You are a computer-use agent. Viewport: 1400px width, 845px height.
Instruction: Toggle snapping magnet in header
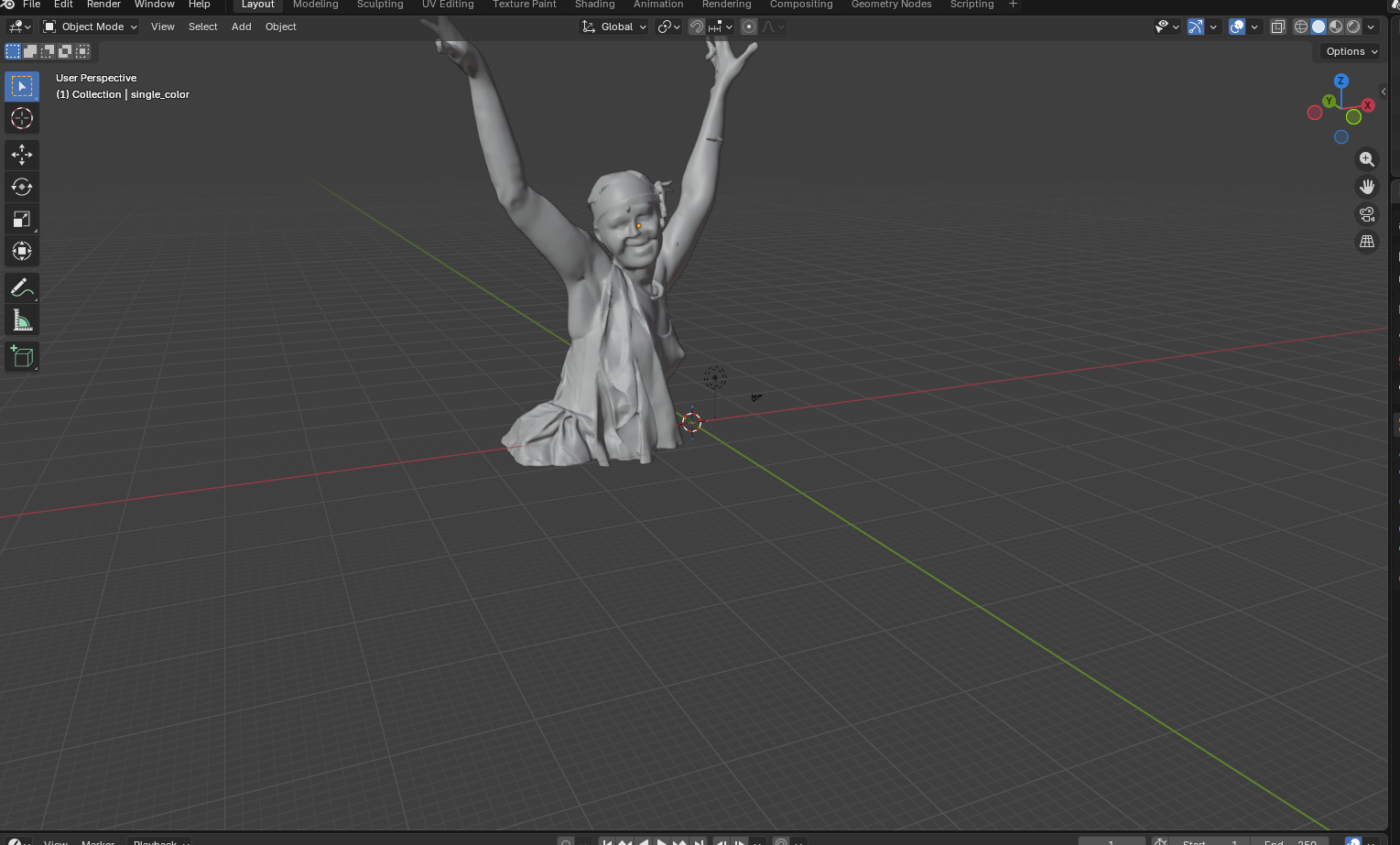point(697,27)
